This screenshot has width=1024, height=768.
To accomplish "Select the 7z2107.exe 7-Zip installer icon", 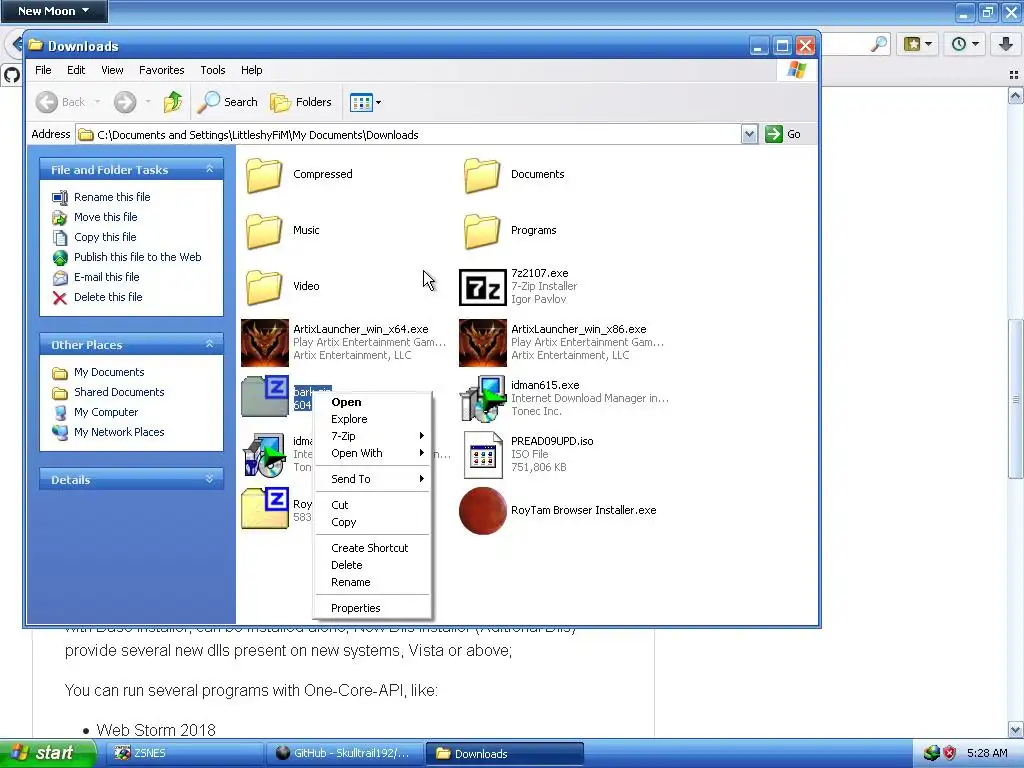I will click(x=483, y=287).
